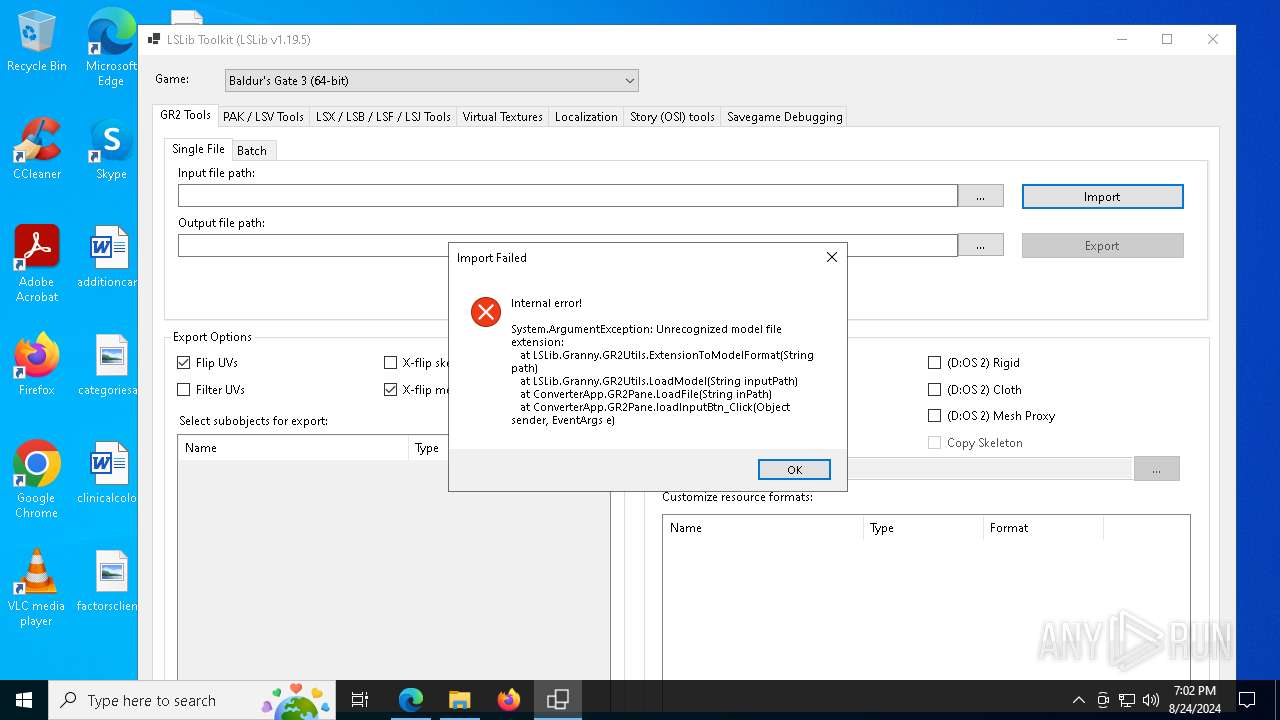Click Name column header in subobjects list
1280x720 pixels.
(293, 448)
